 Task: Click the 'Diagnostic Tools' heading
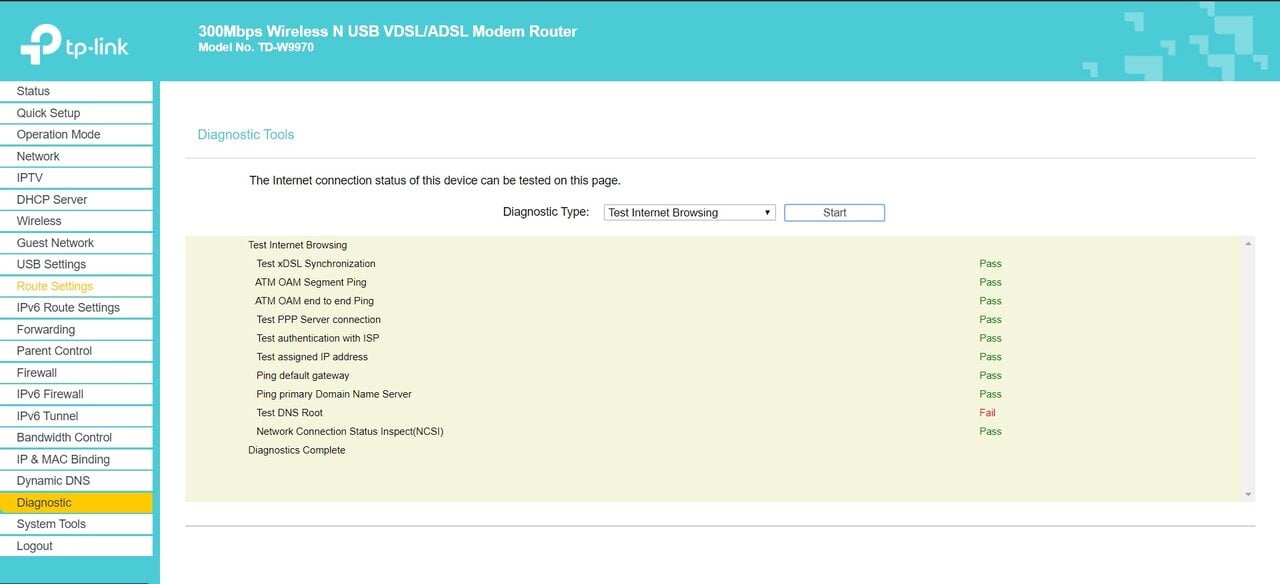coord(246,134)
